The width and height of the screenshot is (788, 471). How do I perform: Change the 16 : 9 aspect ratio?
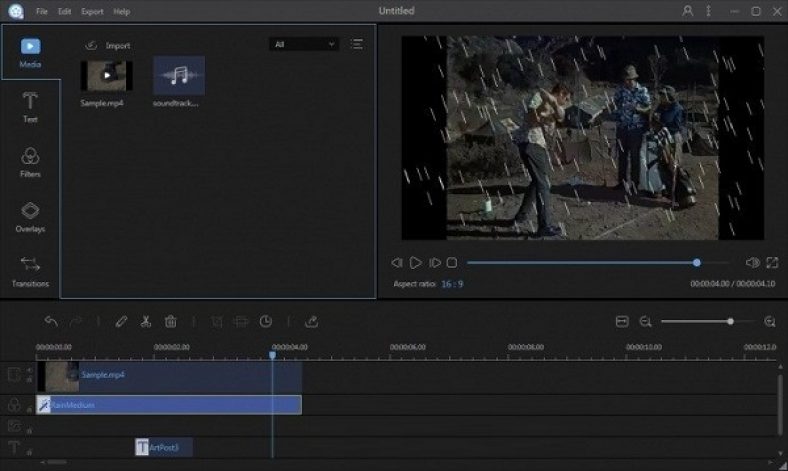coord(452,284)
